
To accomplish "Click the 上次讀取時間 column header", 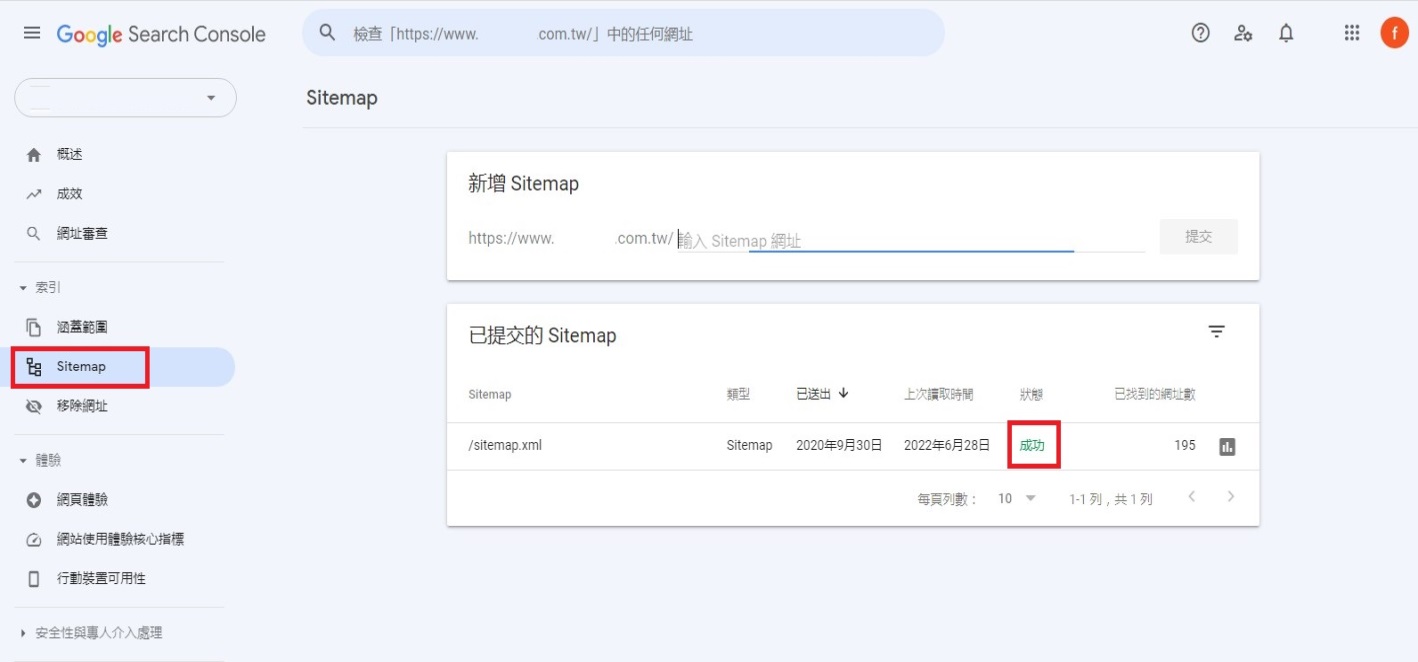I will click(x=938, y=394).
